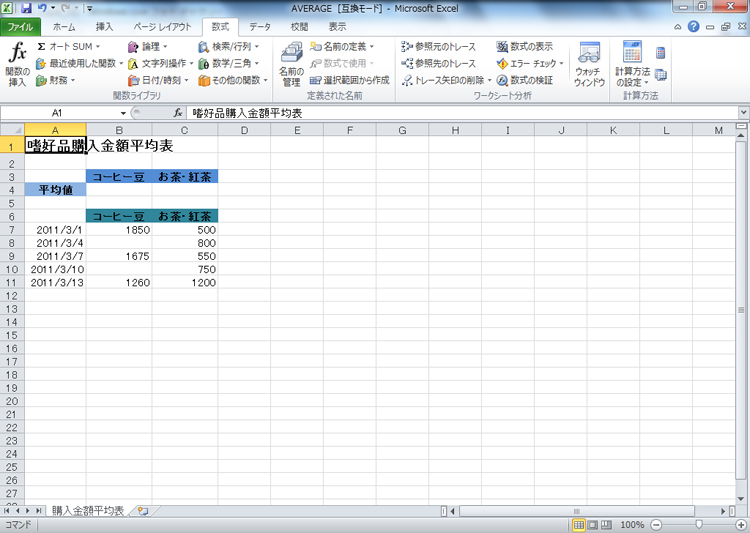Minimize the ribbon with the caret icon

coord(677,27)
